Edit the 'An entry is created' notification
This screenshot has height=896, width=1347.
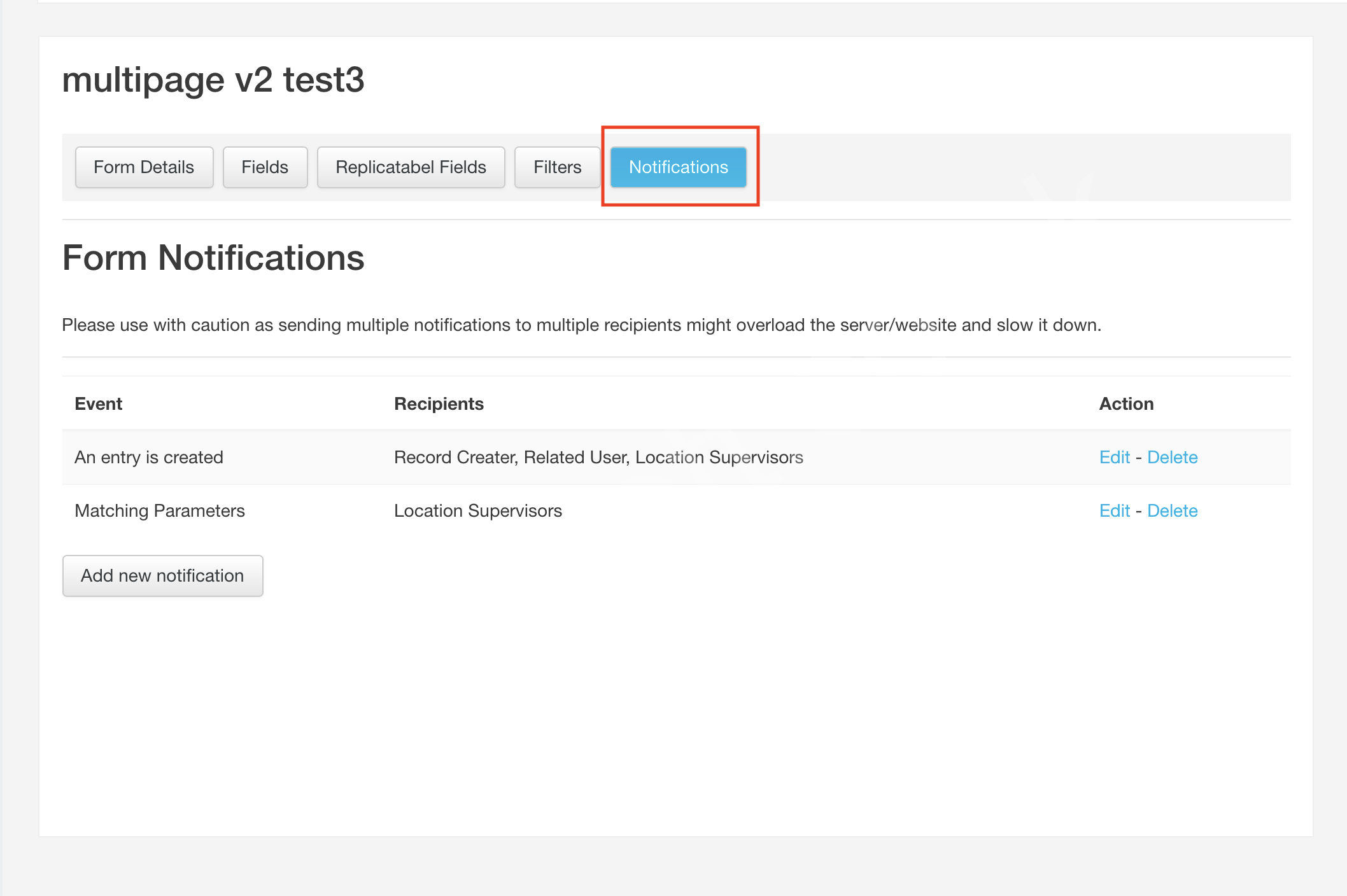point(1115,458)
